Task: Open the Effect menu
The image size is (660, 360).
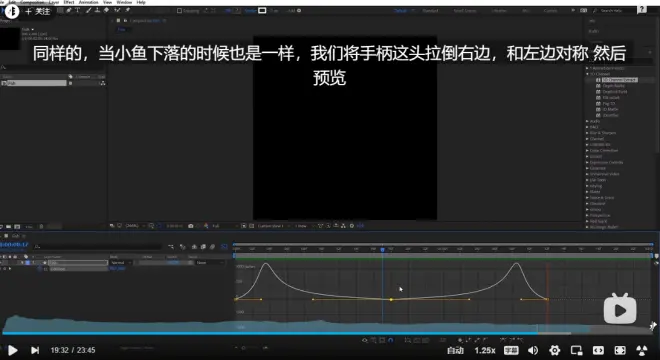Action: (x=69, y=2)
